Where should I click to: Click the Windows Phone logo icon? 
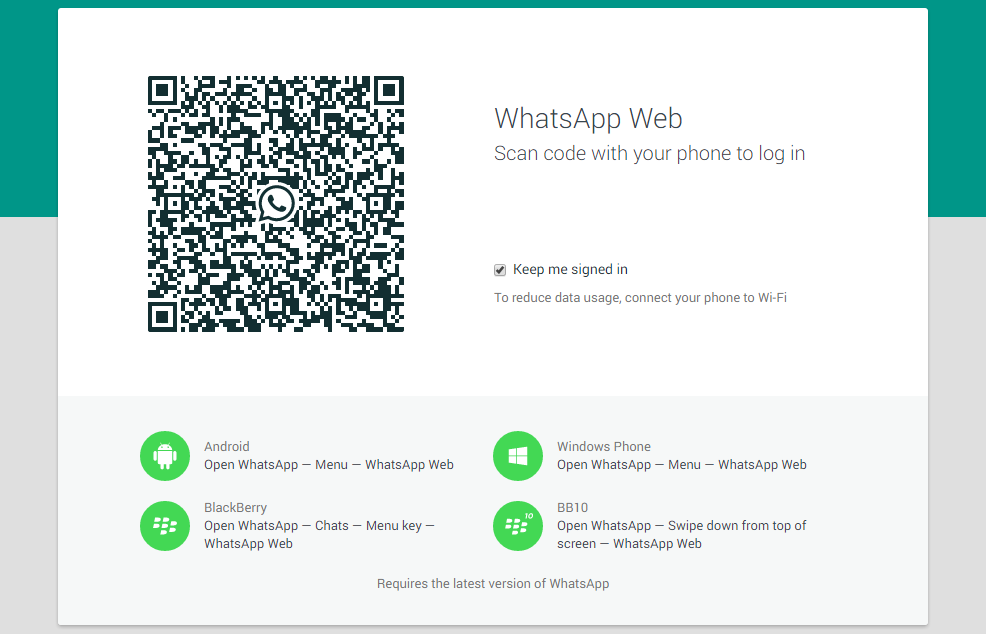click(x=517, y=457)
